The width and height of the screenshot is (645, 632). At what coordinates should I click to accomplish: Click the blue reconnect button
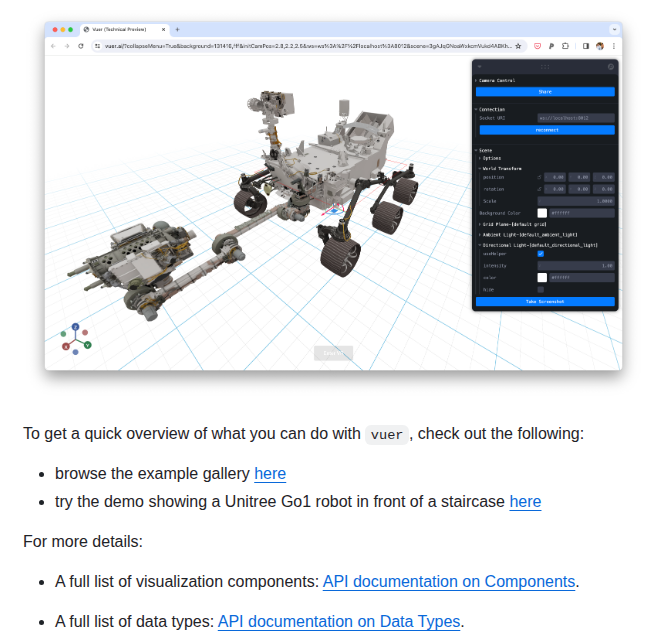pos(547,130)
